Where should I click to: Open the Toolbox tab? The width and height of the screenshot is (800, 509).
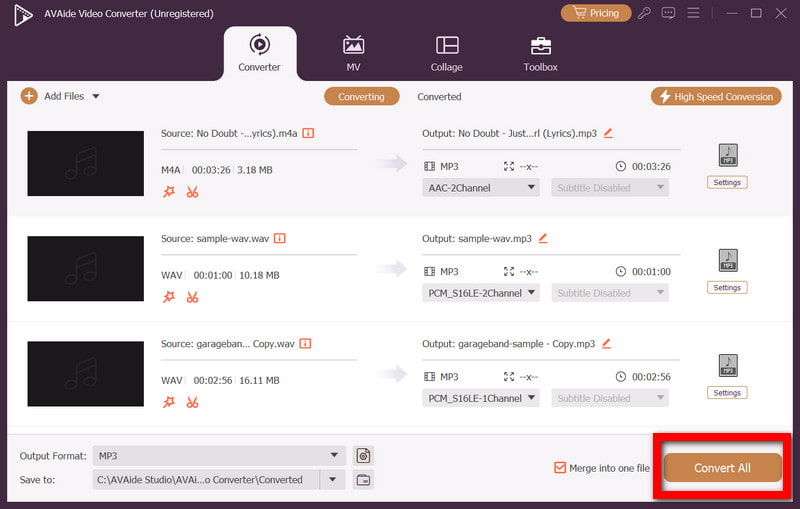540,53
